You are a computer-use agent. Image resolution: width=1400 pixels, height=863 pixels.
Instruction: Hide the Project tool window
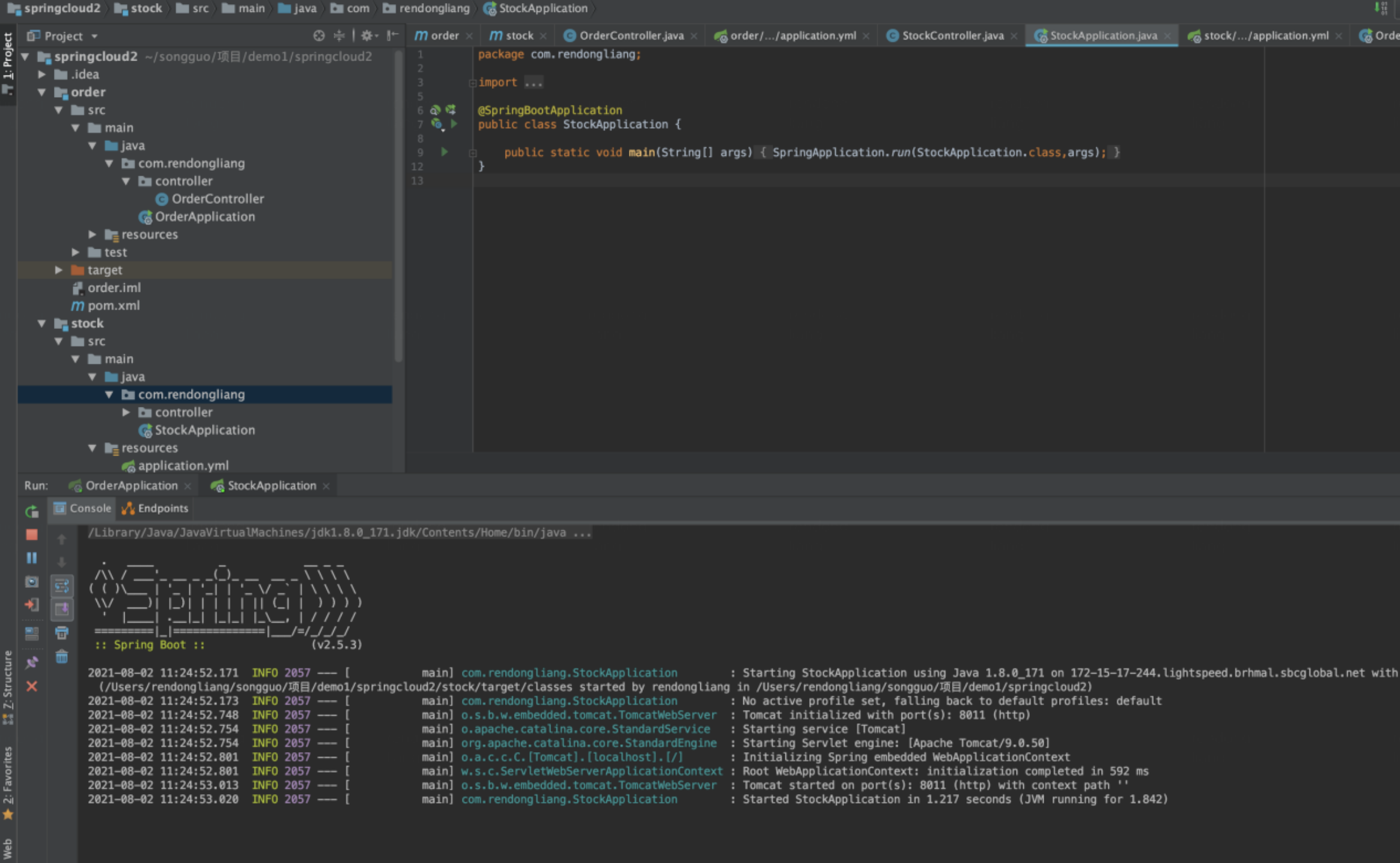[392, 36]
